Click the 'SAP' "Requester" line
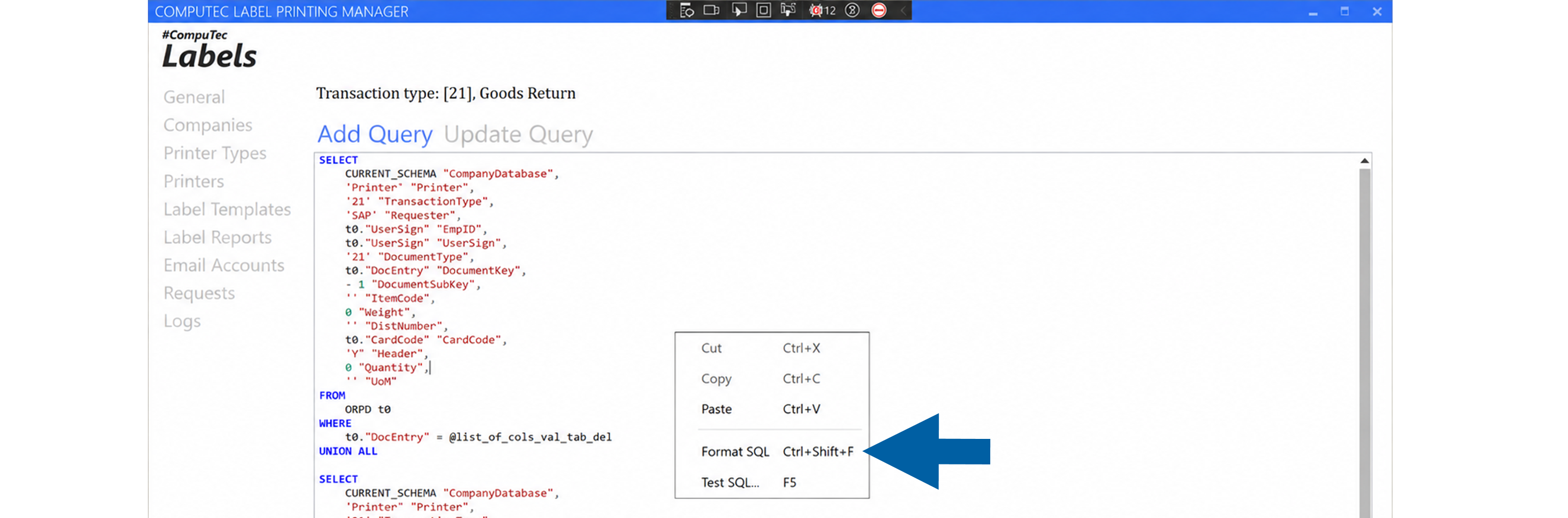 pyautogui.click(x=402, y=215)
